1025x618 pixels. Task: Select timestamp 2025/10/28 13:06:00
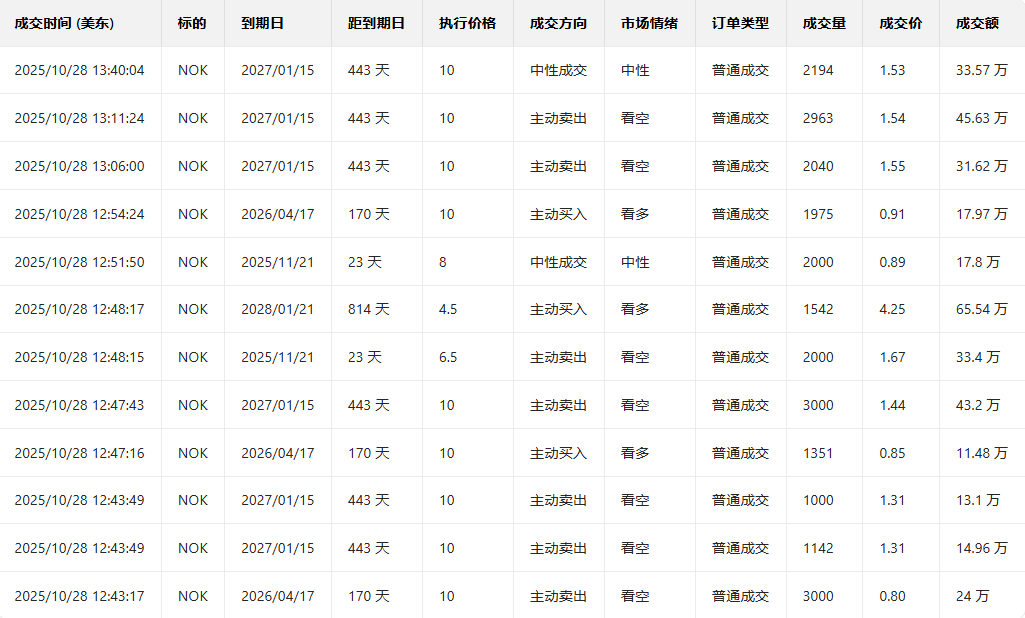coord(79,166)
